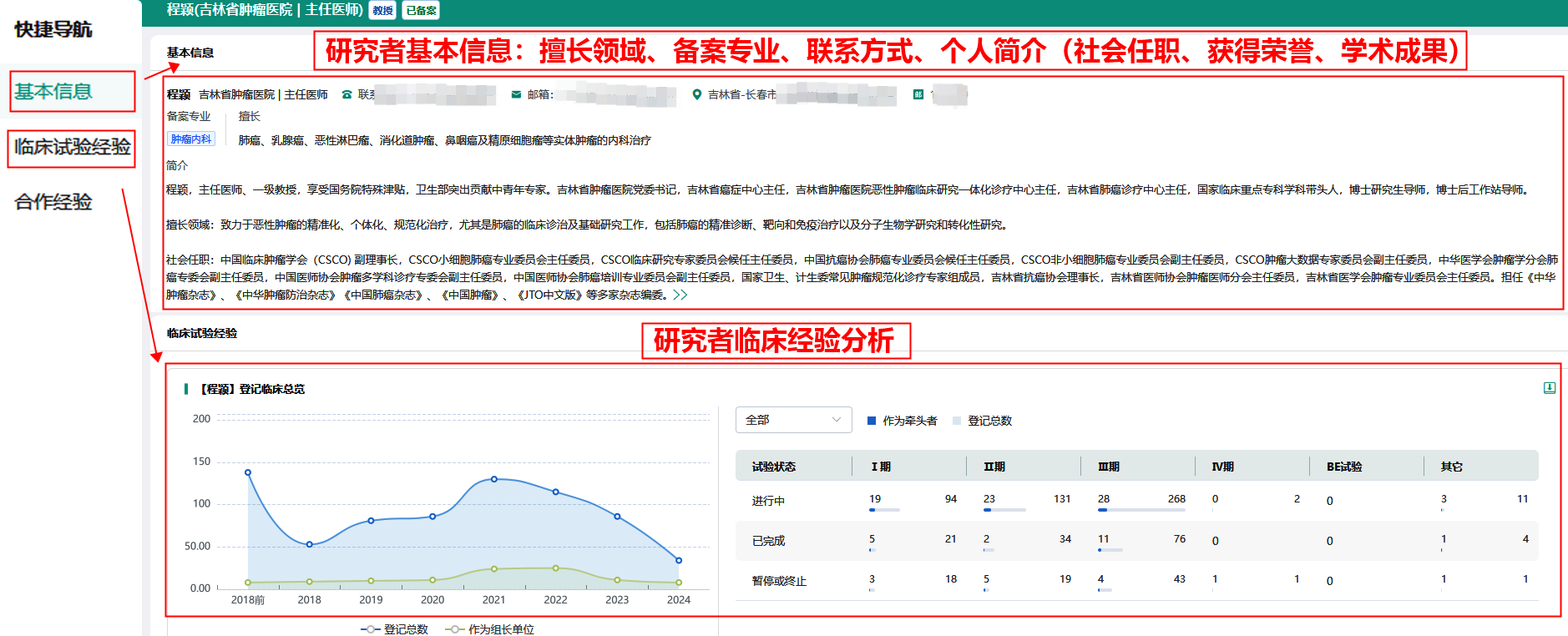Toggle 登记总数 line series below chart
The width and height of the screenshot is (1568, 636).
[395, 629]
